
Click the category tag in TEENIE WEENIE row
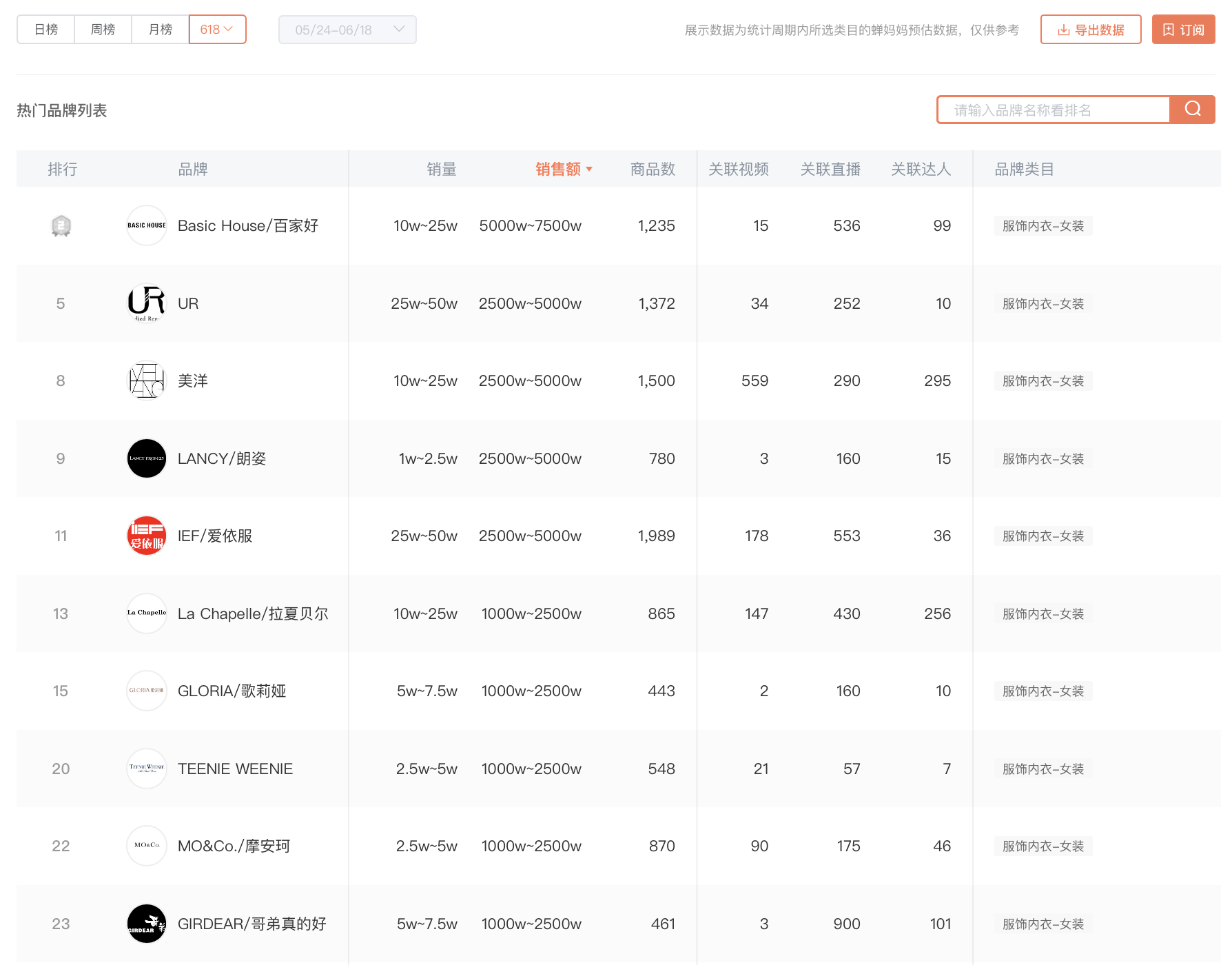coord(1043,769)
